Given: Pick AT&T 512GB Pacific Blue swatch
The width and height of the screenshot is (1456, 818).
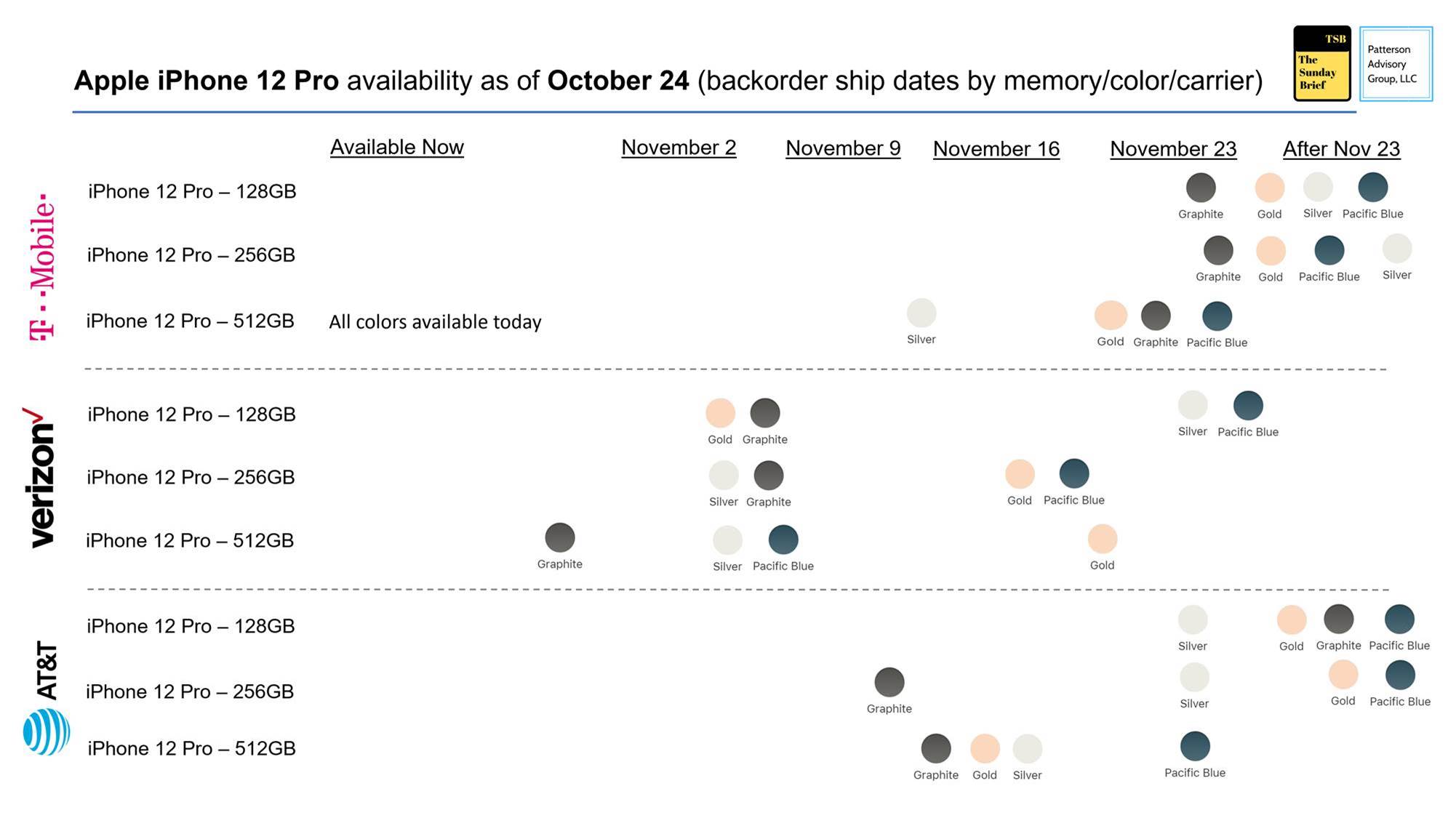Looking at the screenshot, I should tap(1195, 747).
